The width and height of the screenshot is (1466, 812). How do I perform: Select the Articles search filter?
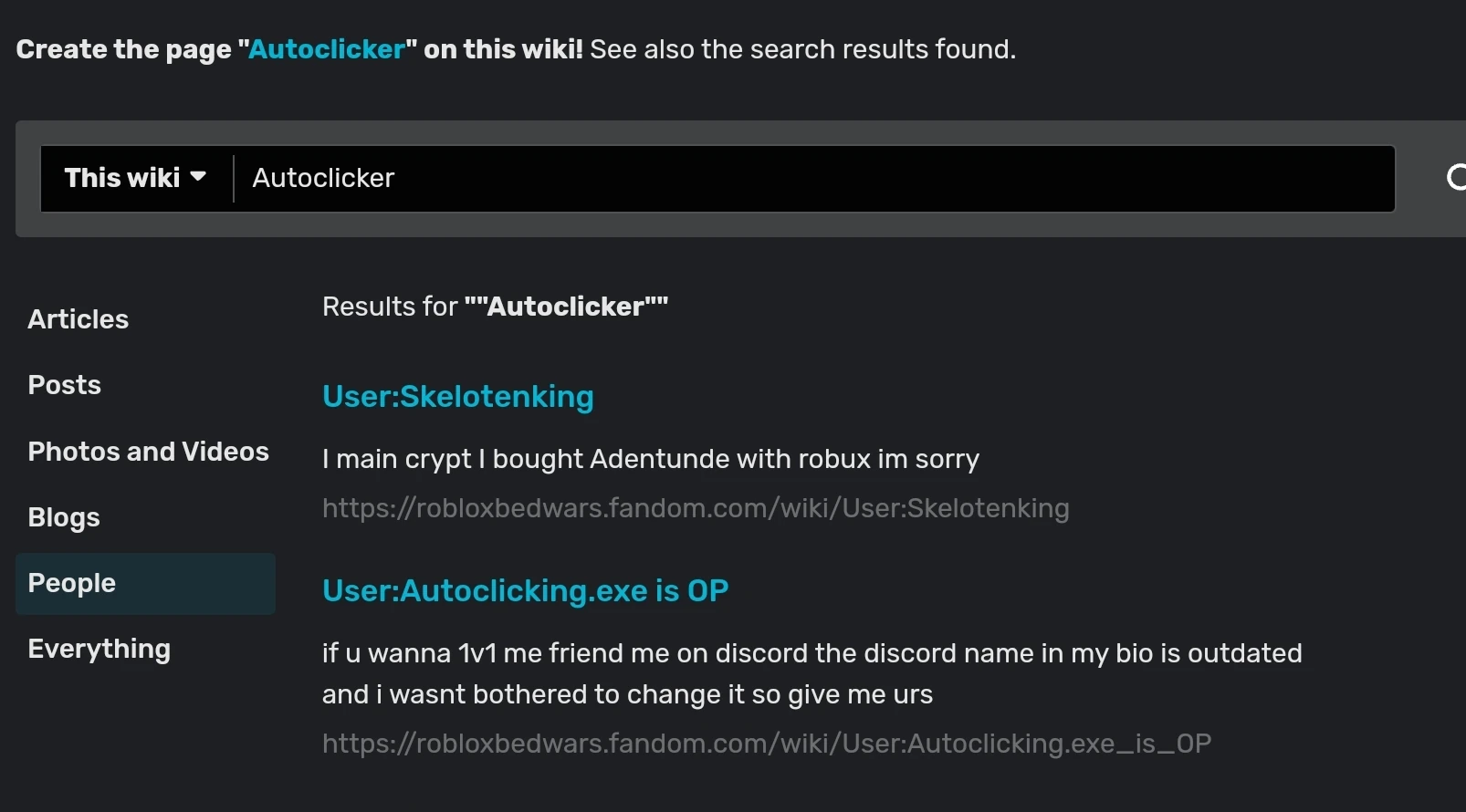pos(79,318)
